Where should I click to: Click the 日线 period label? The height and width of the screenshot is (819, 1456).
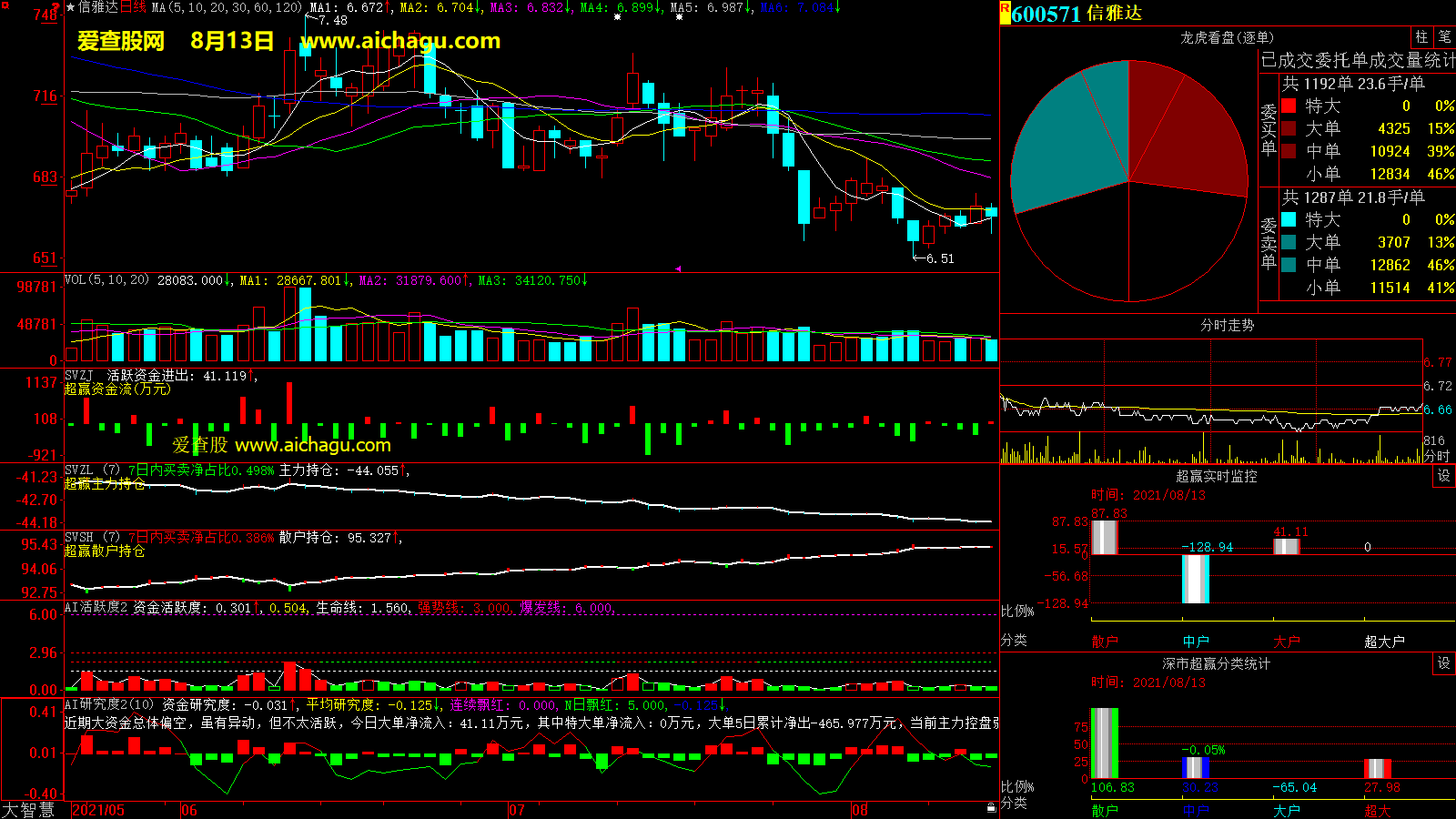[x=132, y=7]
